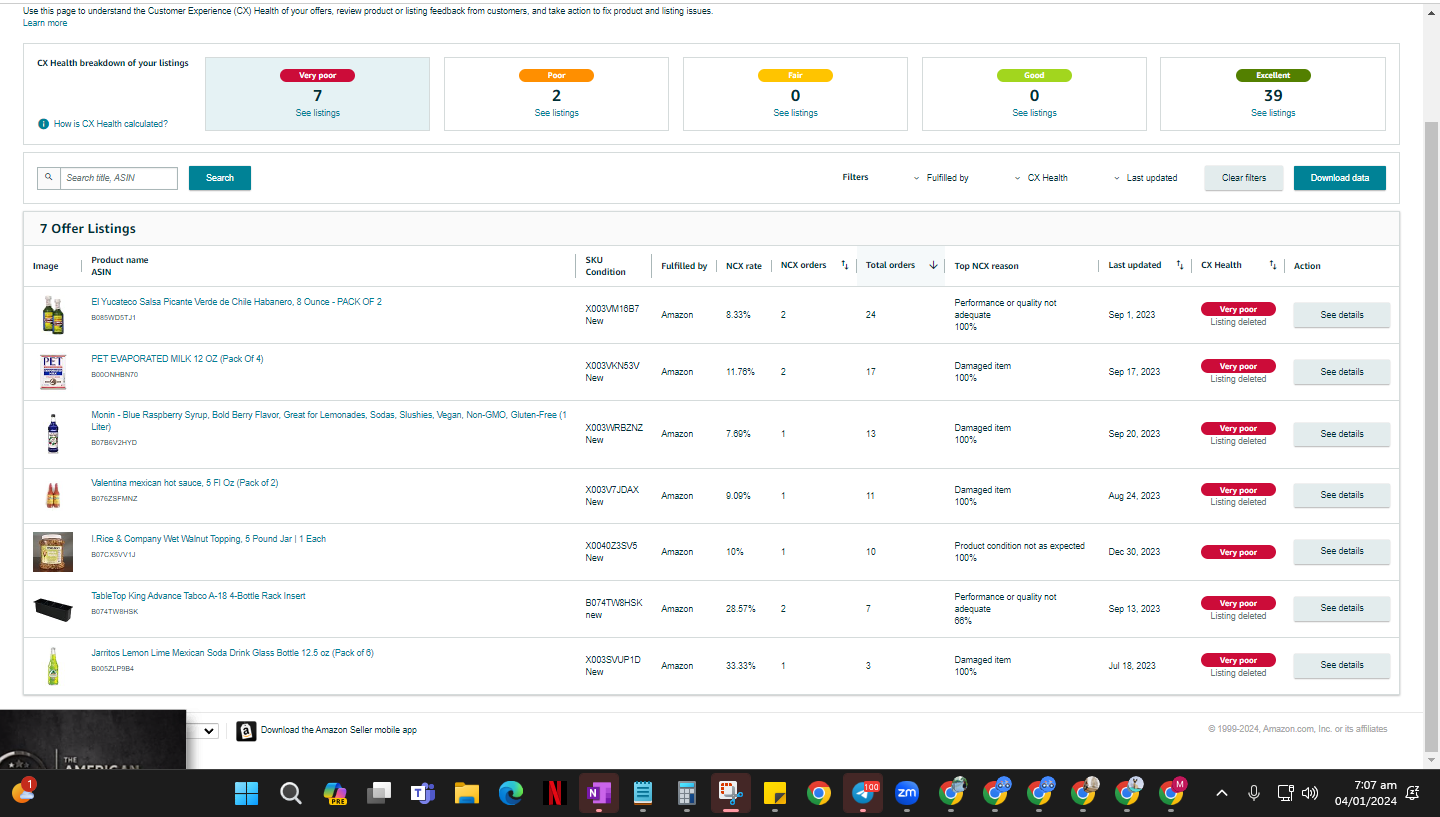This screenshot has width=1440, height=817.
Task: See details for TableTop King Rack Insert
Action: [1341, 608]
